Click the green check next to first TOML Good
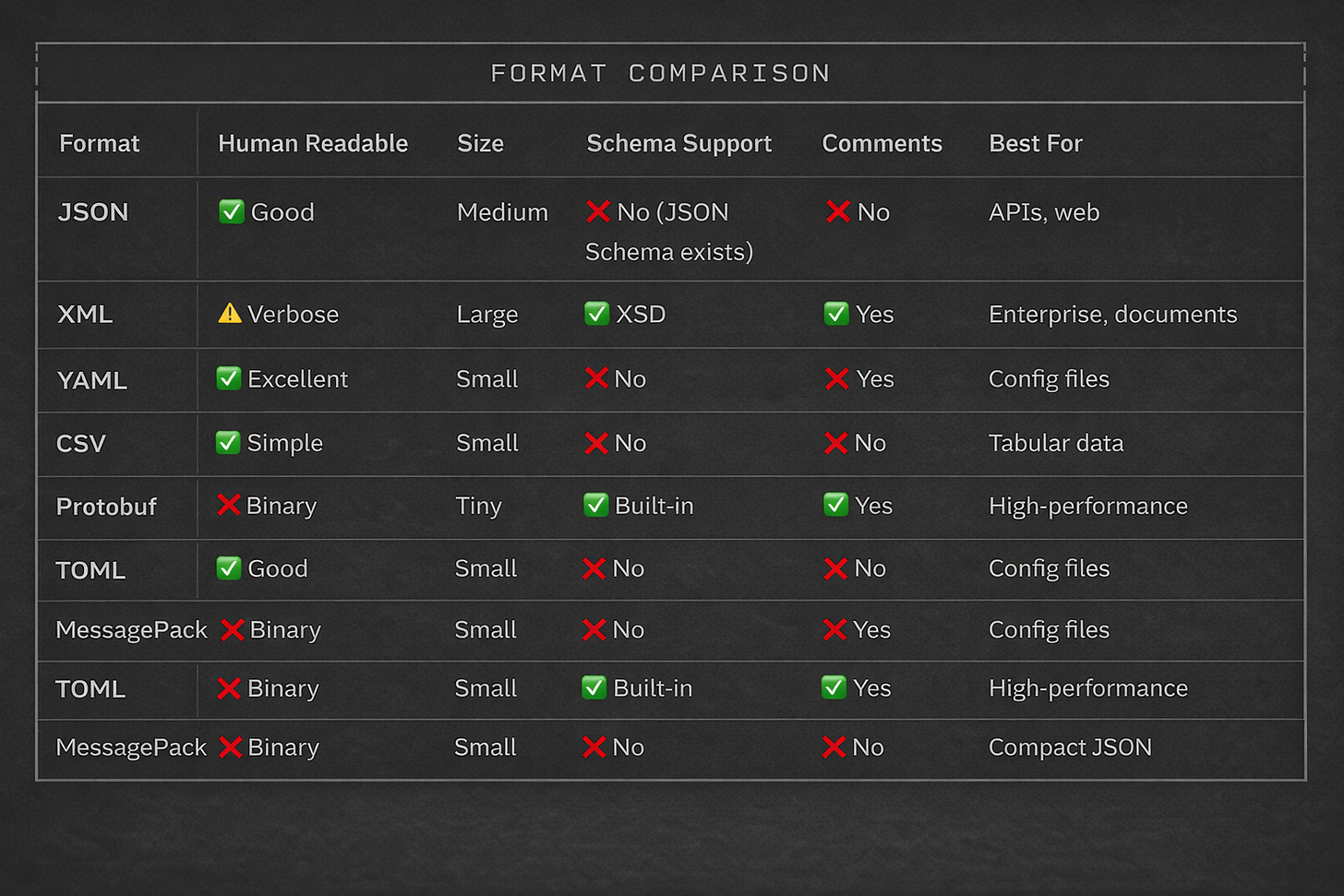Viewport: 1344px width, 896px height. click(228, 568)
